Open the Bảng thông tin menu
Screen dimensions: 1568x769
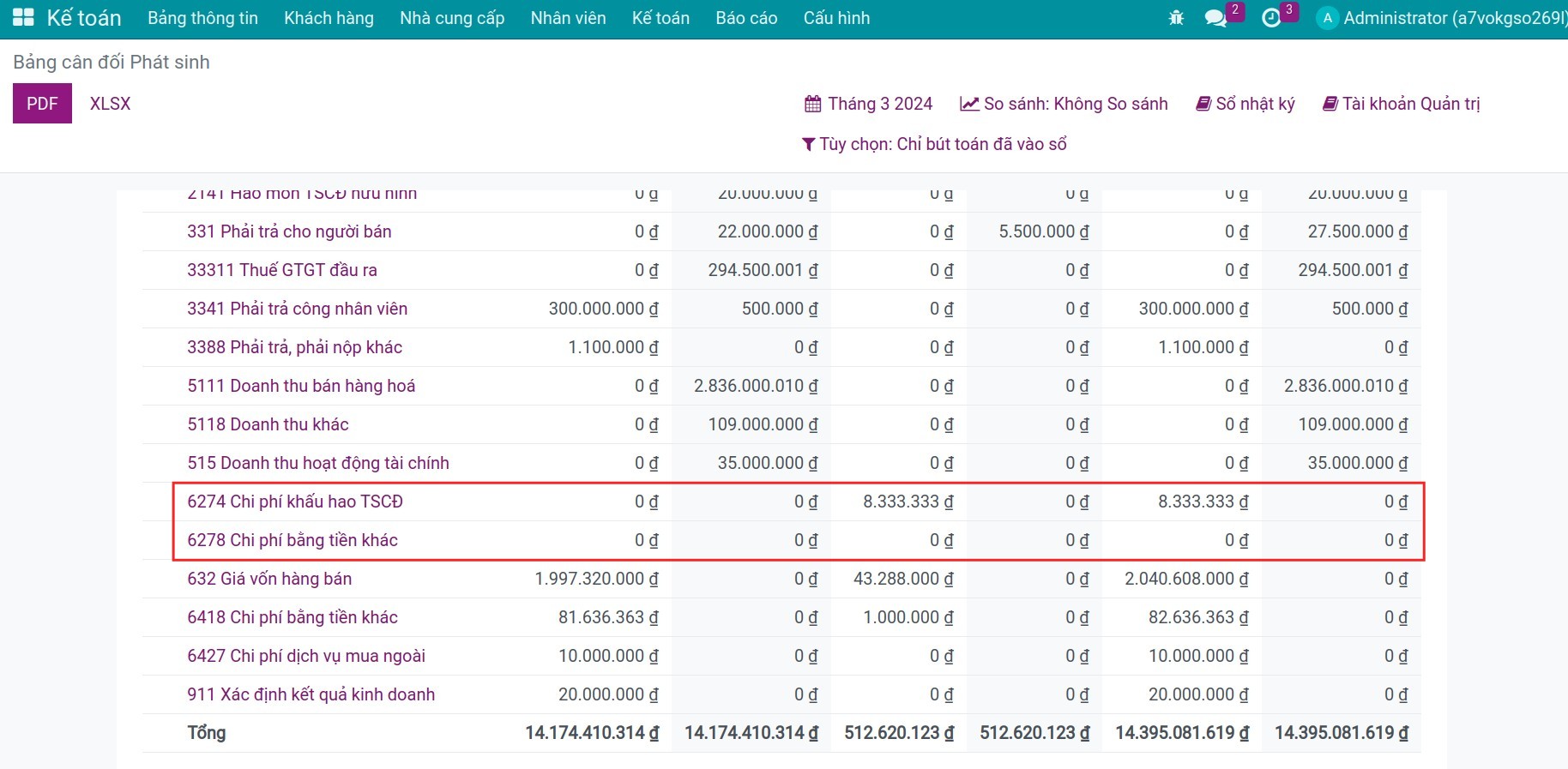(x=202, y=18)
